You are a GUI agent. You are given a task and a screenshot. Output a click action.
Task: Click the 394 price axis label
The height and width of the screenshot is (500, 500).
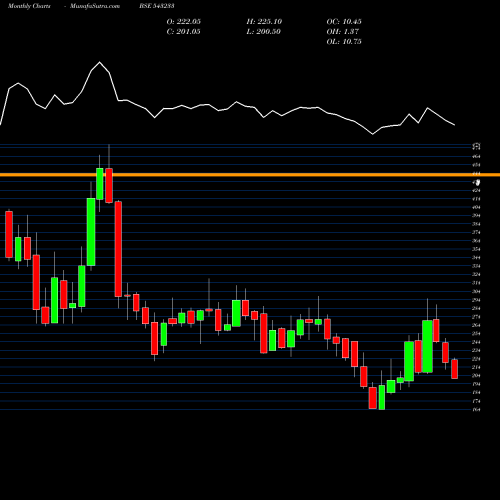pos(477,216)
